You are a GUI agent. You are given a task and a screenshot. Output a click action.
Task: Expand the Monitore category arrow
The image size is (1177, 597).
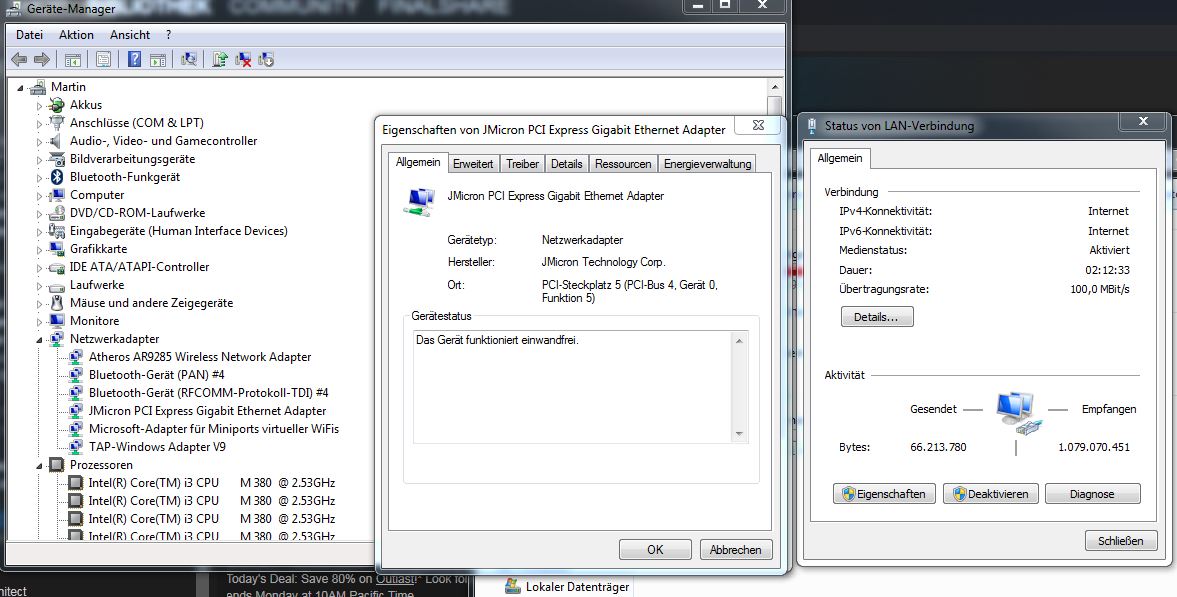[x=40, y=322]
